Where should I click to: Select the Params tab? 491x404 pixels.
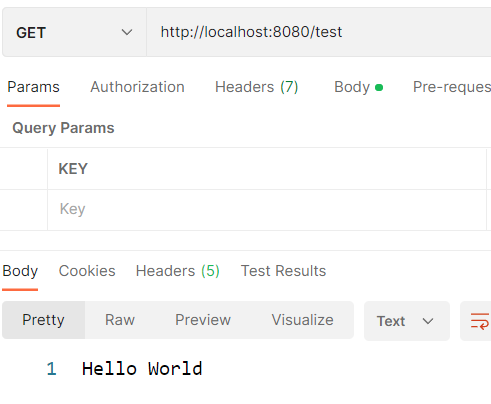(x=33, y=87)
